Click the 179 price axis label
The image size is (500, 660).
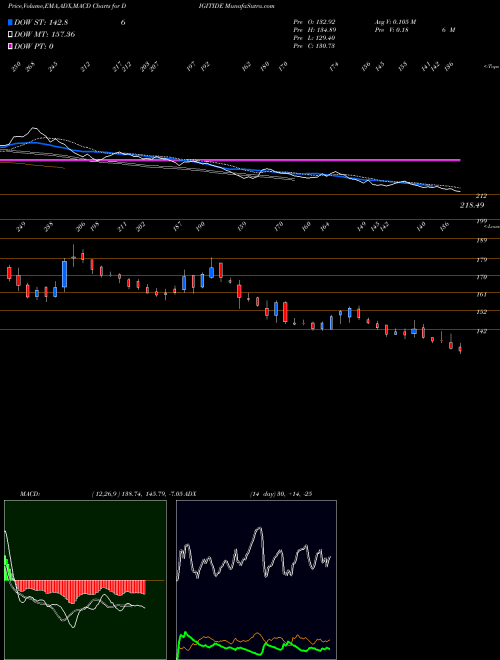point(481,260)
